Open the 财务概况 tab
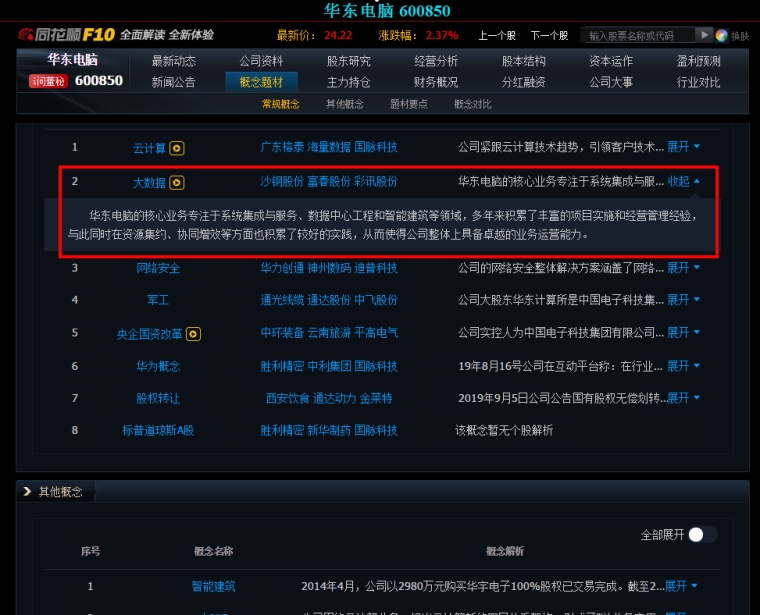Viewport: 760px width, 615px height. coord(436,82)
